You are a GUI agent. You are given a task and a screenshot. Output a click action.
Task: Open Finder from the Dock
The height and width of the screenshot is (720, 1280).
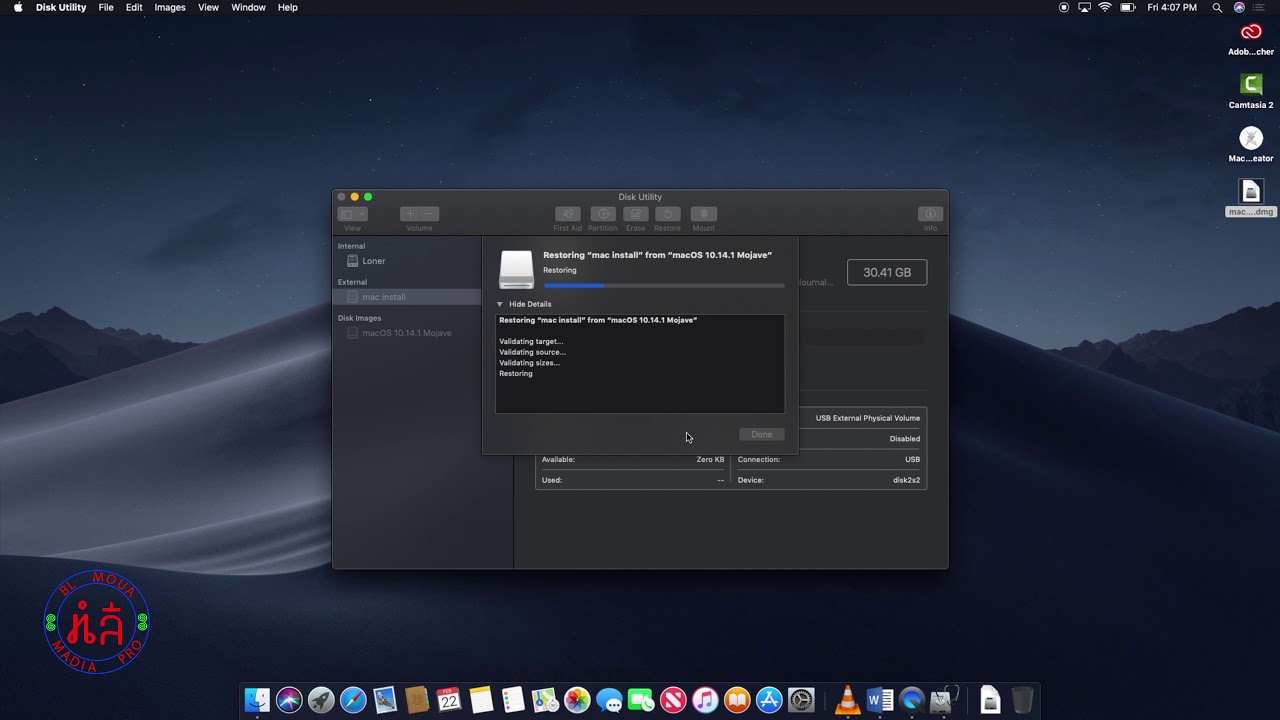pyautogui.click(x=257, y=700)
